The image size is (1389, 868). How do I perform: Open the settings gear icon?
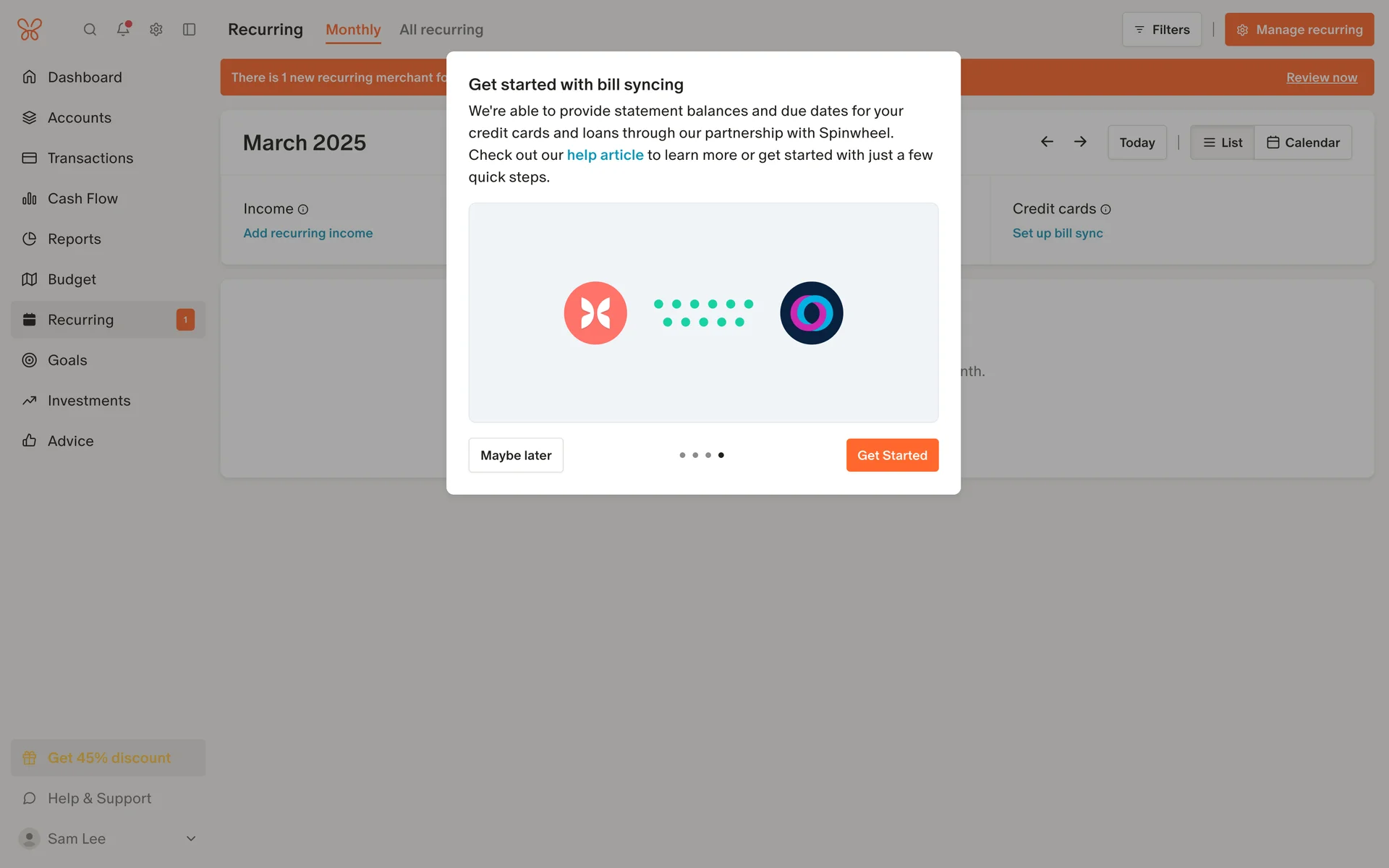coord(156,30)
